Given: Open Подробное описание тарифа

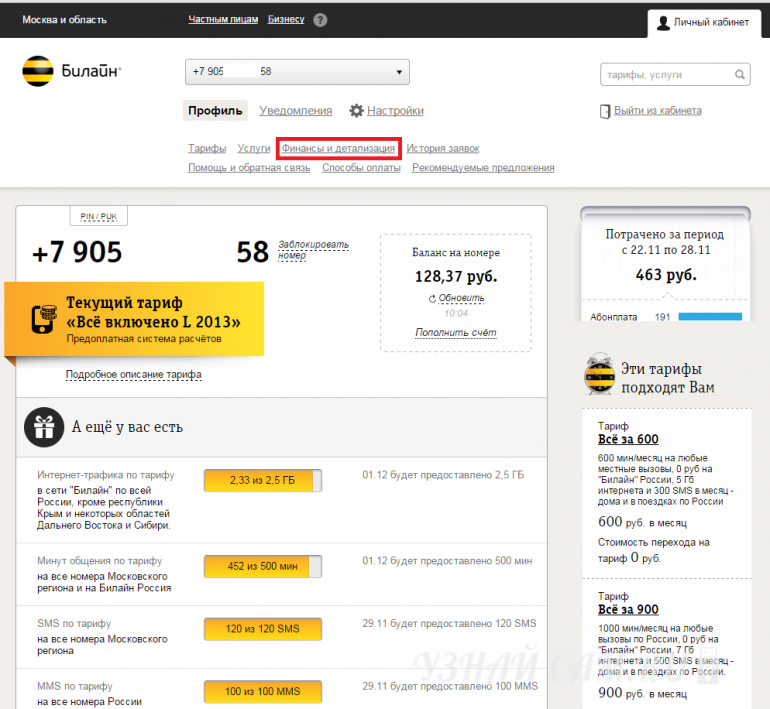Looking at the screenshot, I should coord(134,375).
